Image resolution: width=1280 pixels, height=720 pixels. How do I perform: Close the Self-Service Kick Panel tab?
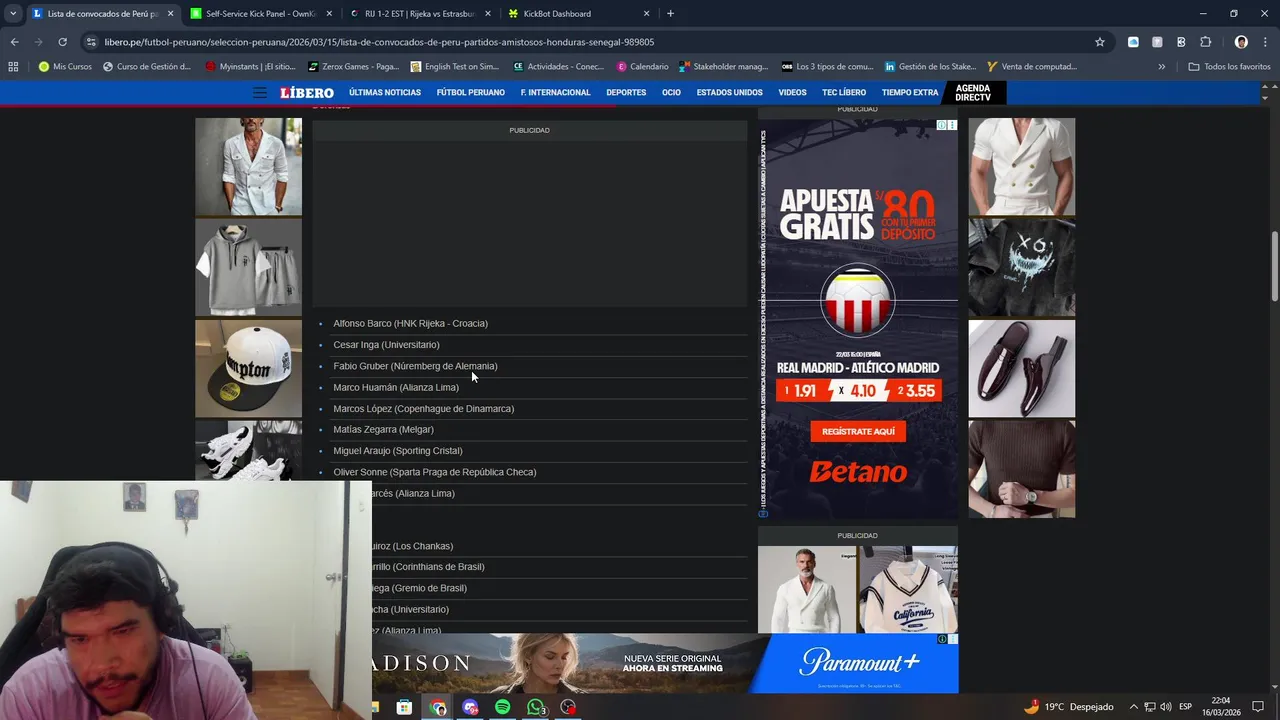click(x=329, y=14)
